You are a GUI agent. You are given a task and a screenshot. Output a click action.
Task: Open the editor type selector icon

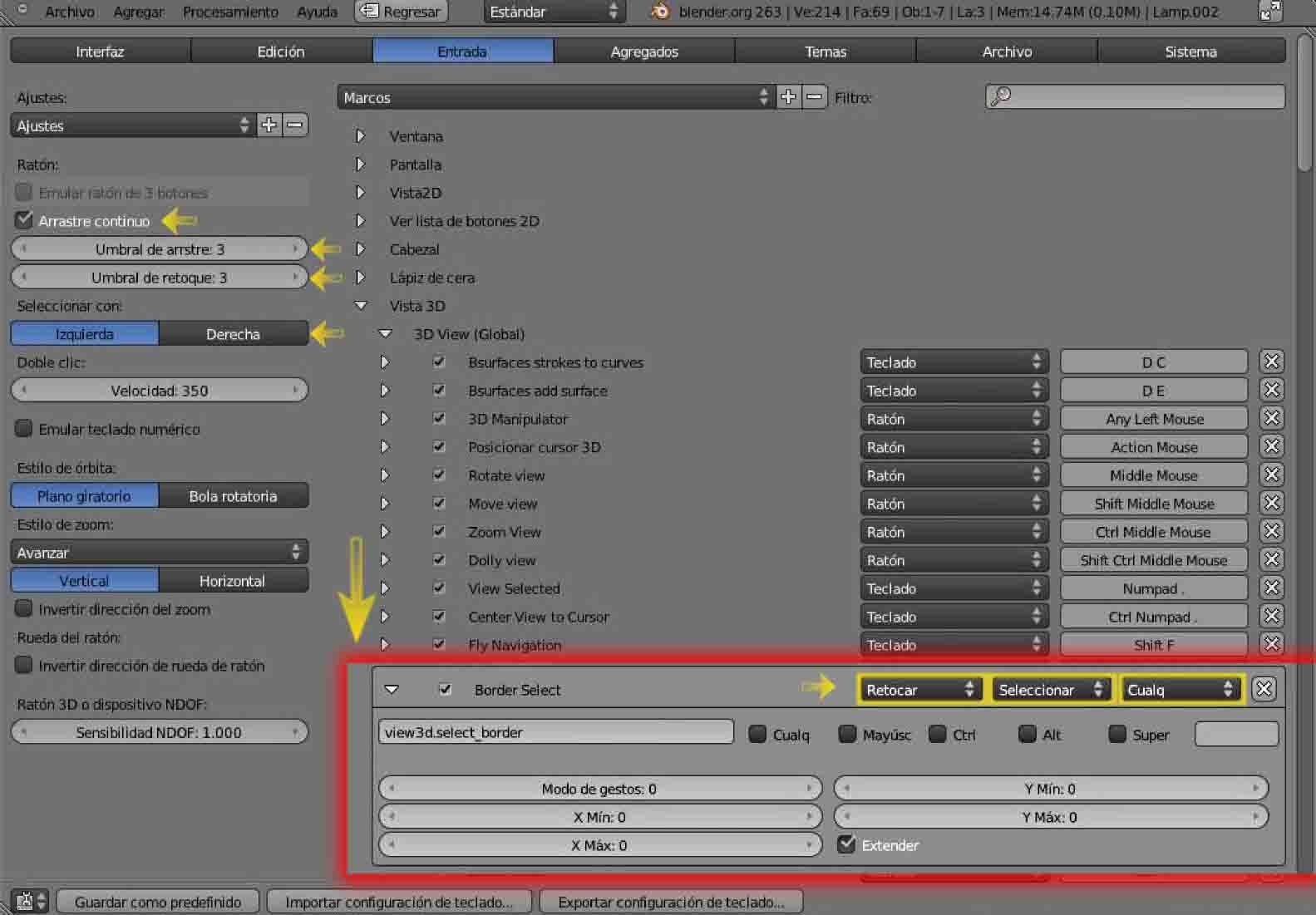point(31,901)
